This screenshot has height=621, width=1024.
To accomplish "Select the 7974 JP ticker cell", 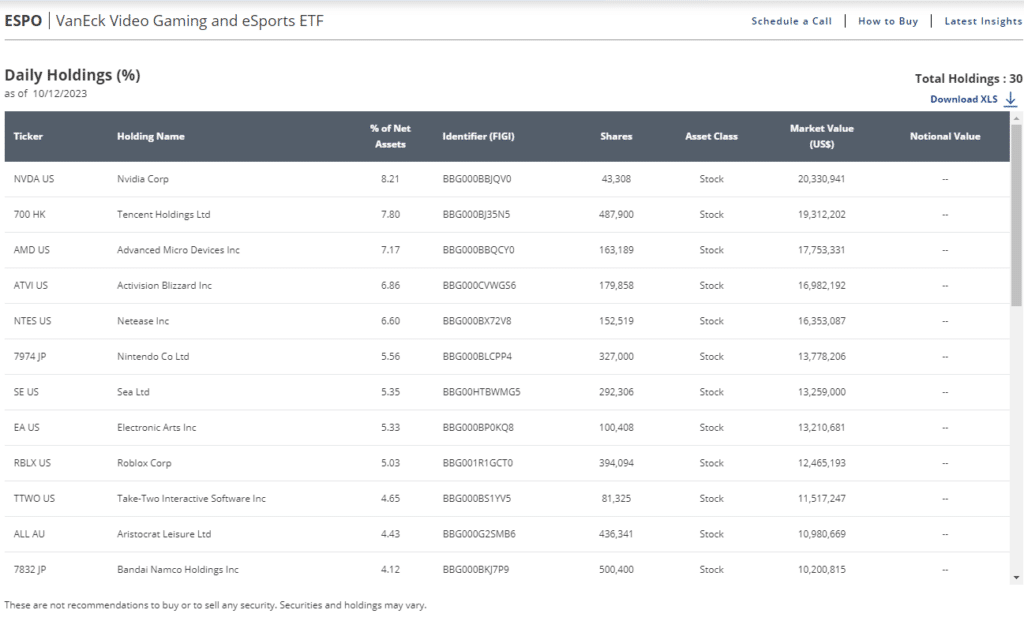I will 30,357.
